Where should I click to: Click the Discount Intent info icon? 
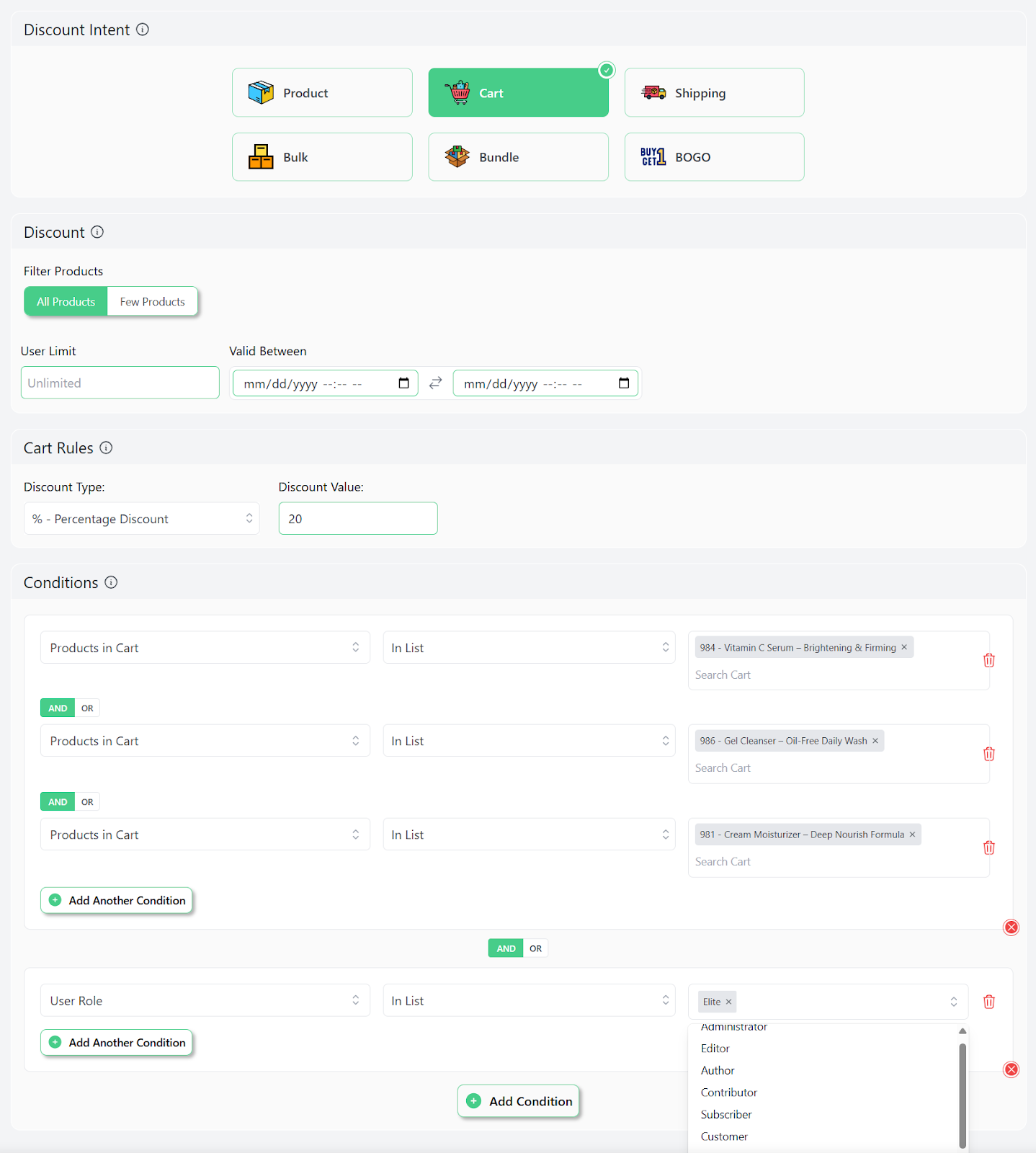point(143,30)
